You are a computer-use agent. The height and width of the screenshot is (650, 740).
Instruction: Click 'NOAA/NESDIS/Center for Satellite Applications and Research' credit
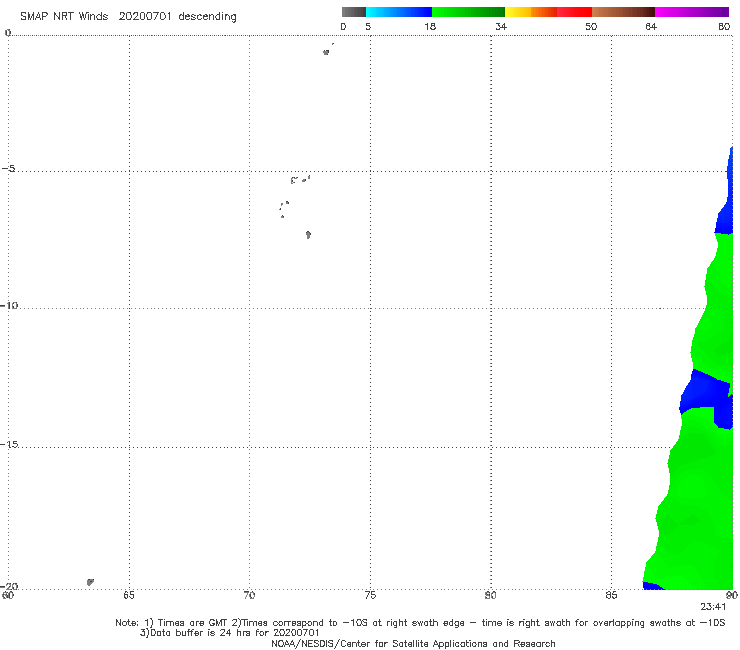413,644
